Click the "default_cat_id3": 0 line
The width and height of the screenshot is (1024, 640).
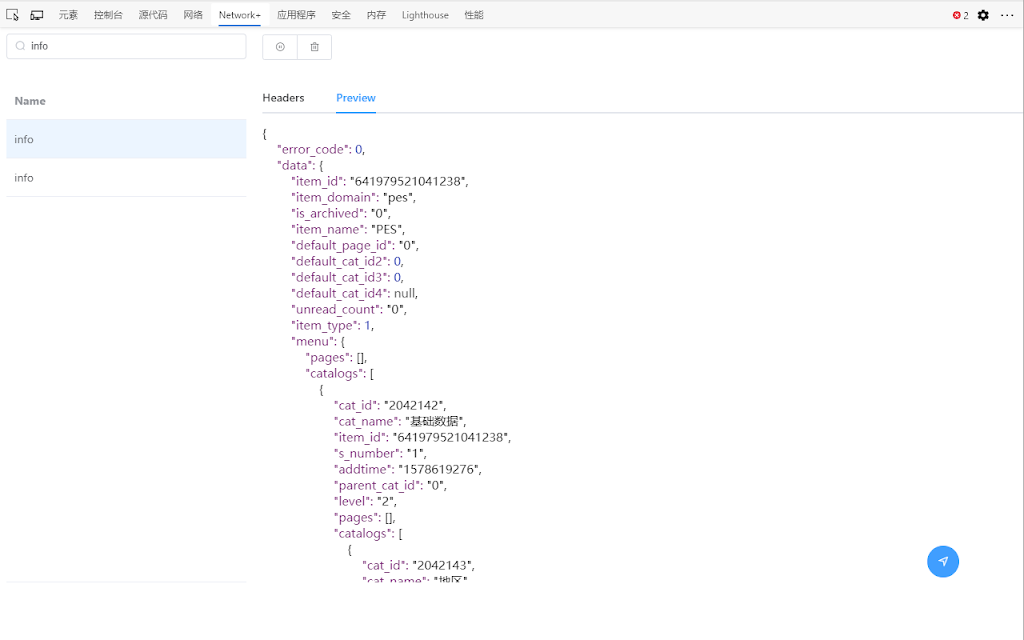347,277
